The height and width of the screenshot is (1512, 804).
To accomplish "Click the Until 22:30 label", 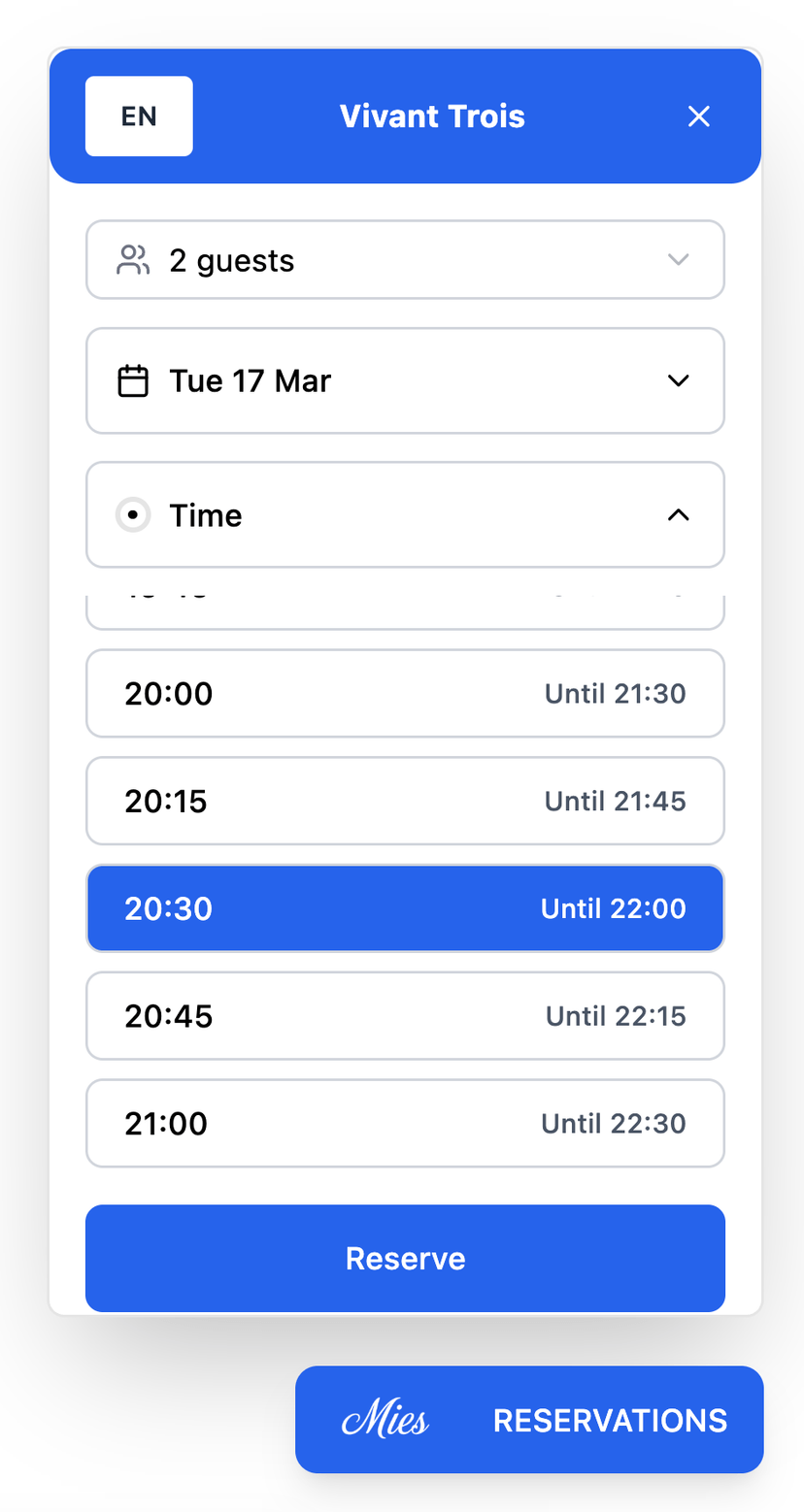I will pyautogui.click(x=613, y=1124).
